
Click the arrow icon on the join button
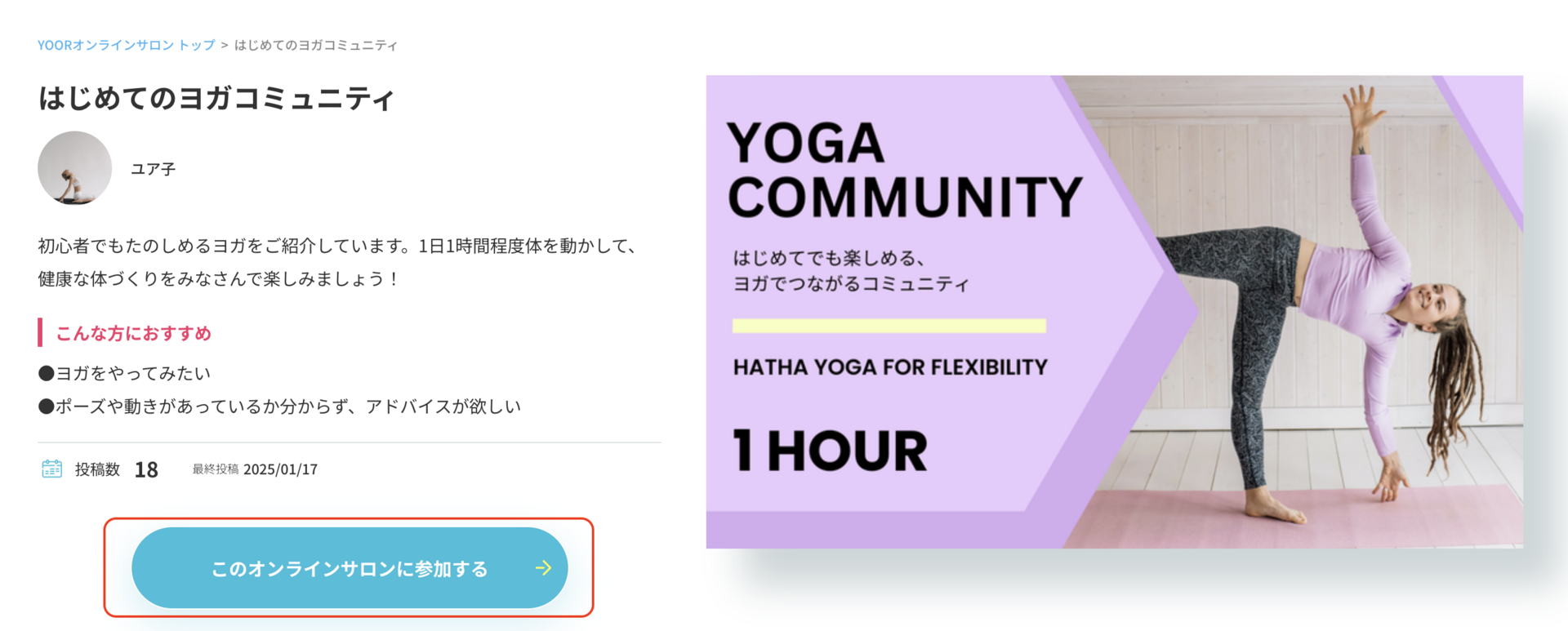(543, 568)
